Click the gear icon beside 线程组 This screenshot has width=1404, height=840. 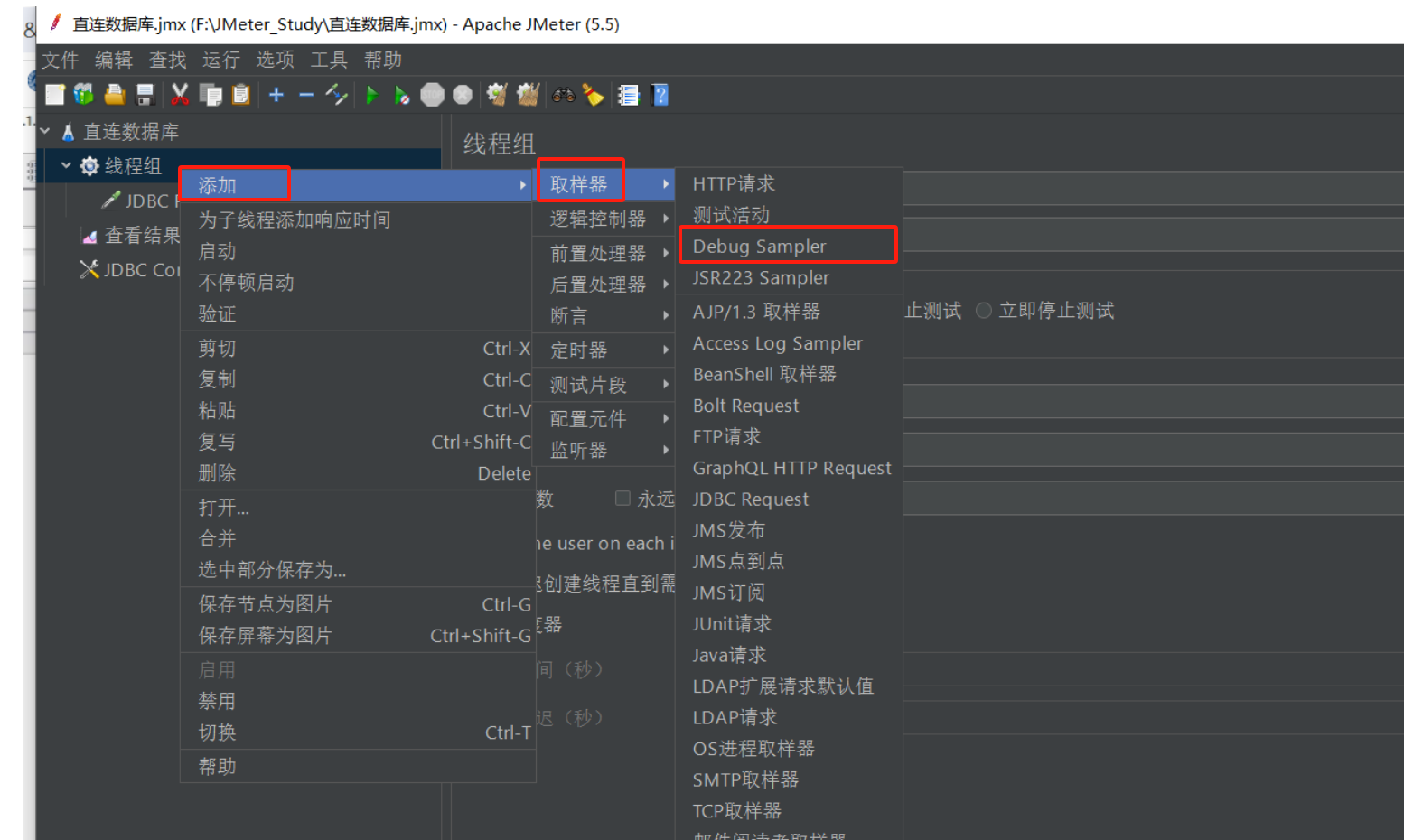[89, 166]
